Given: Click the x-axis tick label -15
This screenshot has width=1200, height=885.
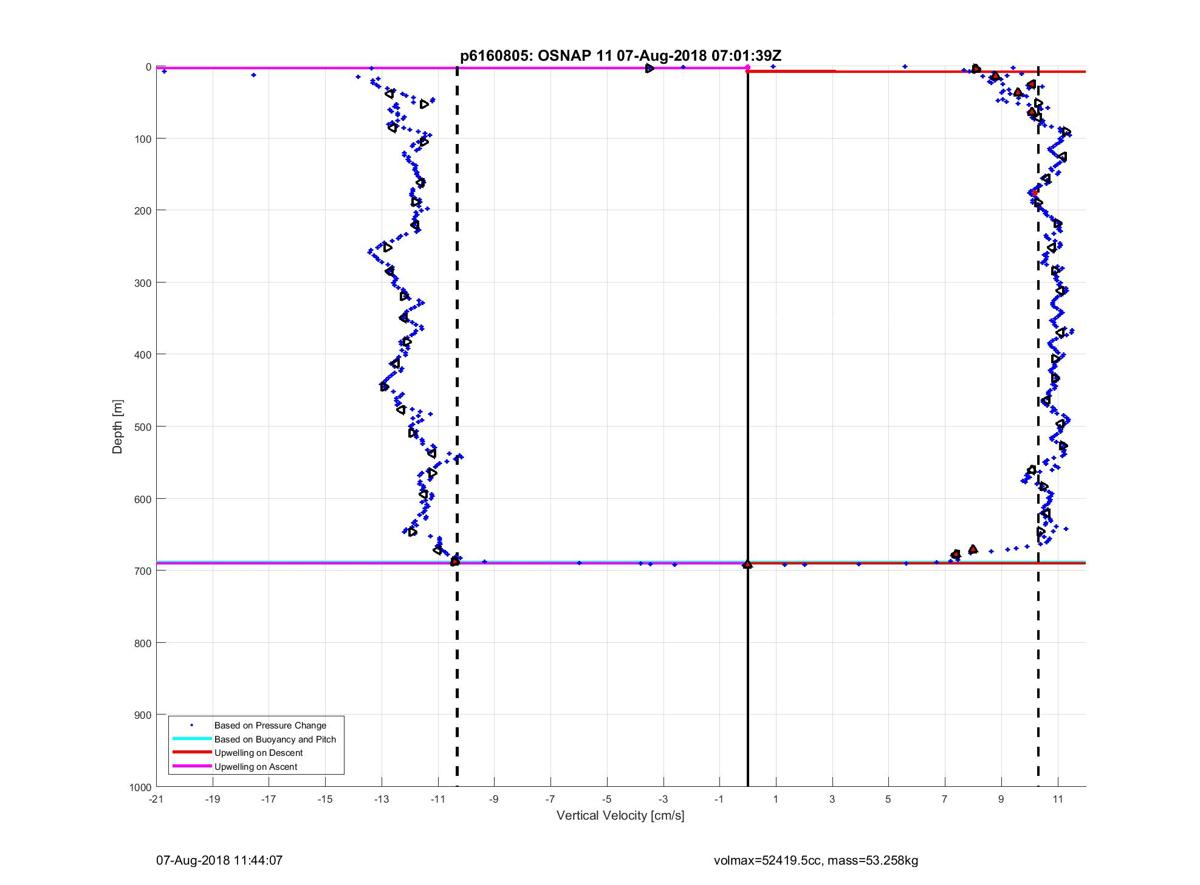Looking at the screenshot, I should tap(325, 800).
